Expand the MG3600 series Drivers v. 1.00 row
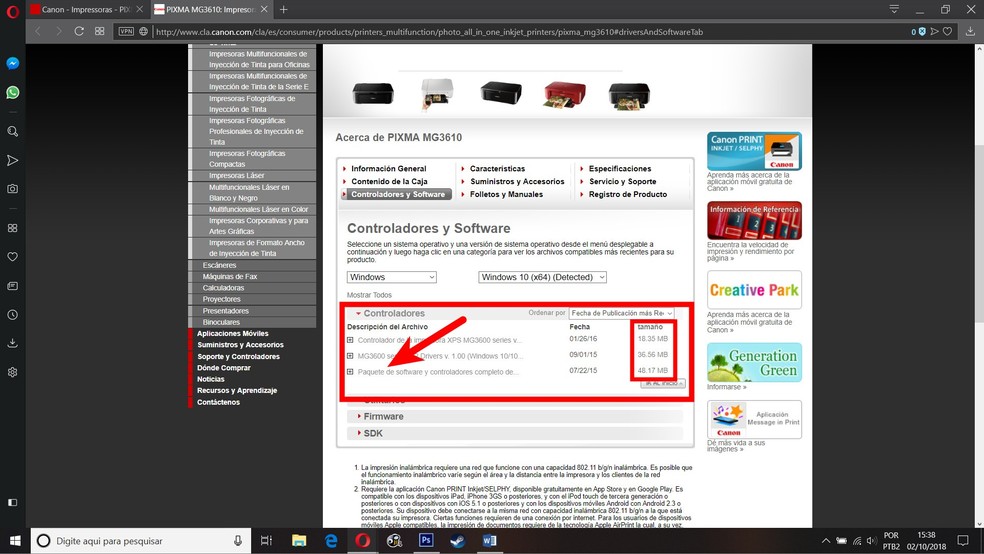Screen dimensions: 984x554 (350, 356)
